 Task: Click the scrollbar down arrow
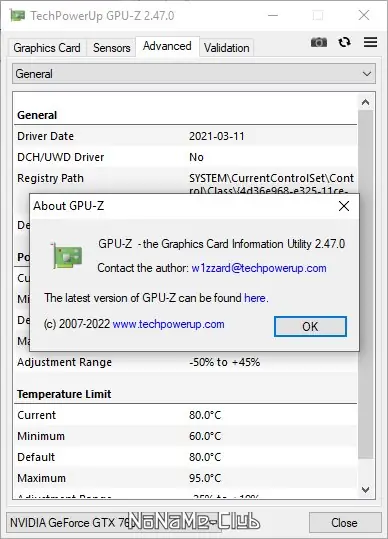(366, 490)
